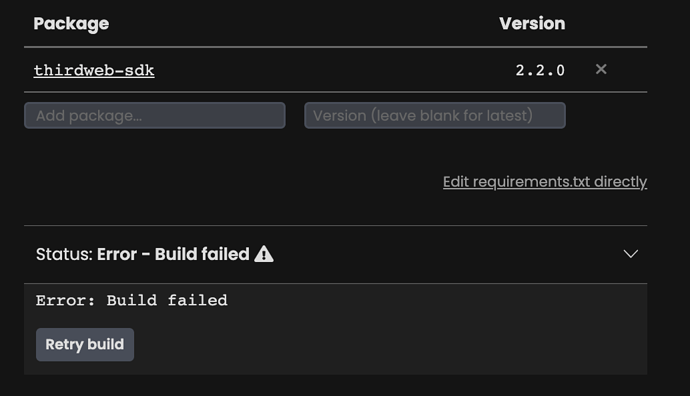Click the word Error: in the build log
The width and height of the screenshot is (690, 396).
[x=65, y=301]
